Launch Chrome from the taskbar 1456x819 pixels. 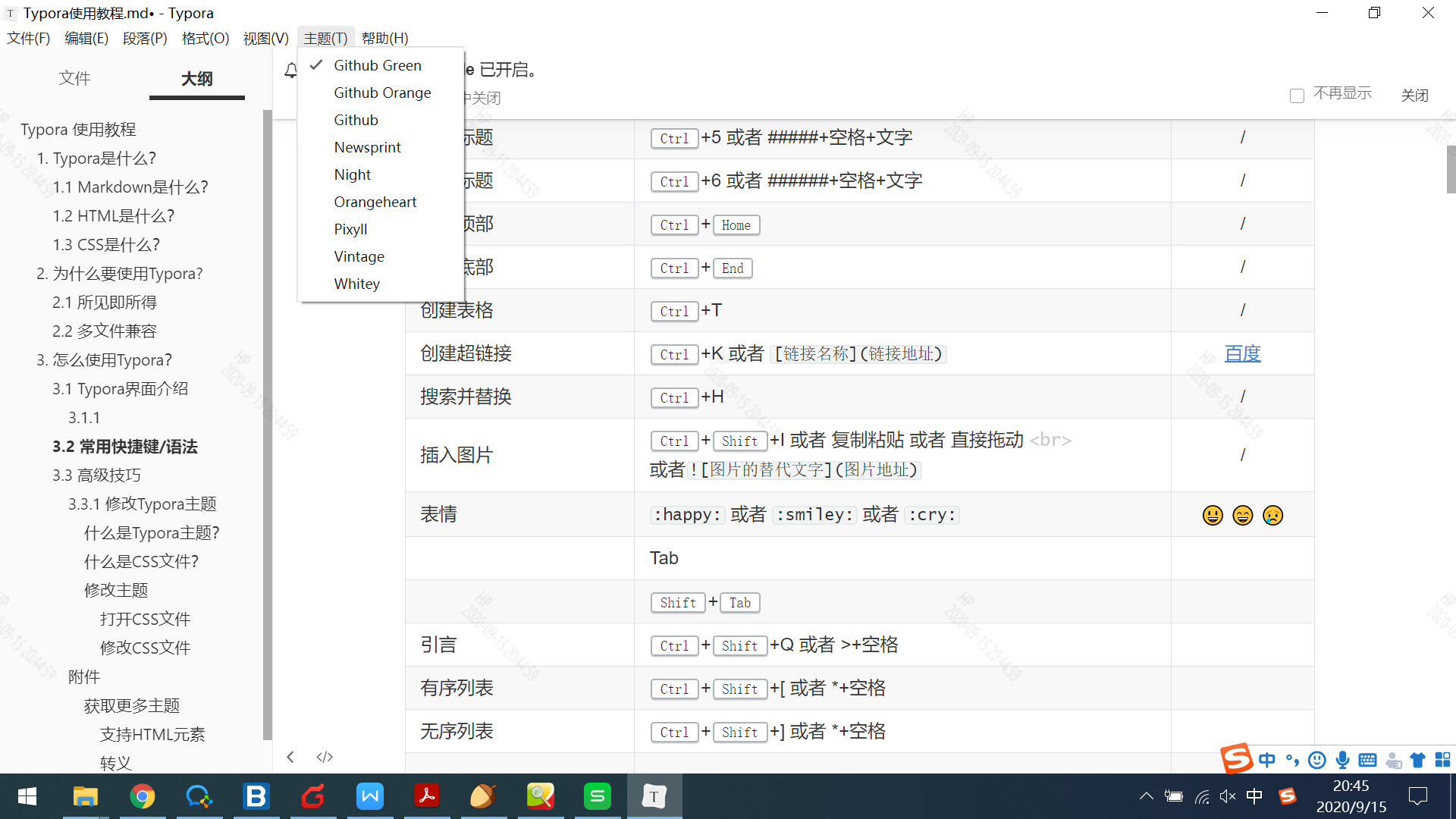pos(142,796)
